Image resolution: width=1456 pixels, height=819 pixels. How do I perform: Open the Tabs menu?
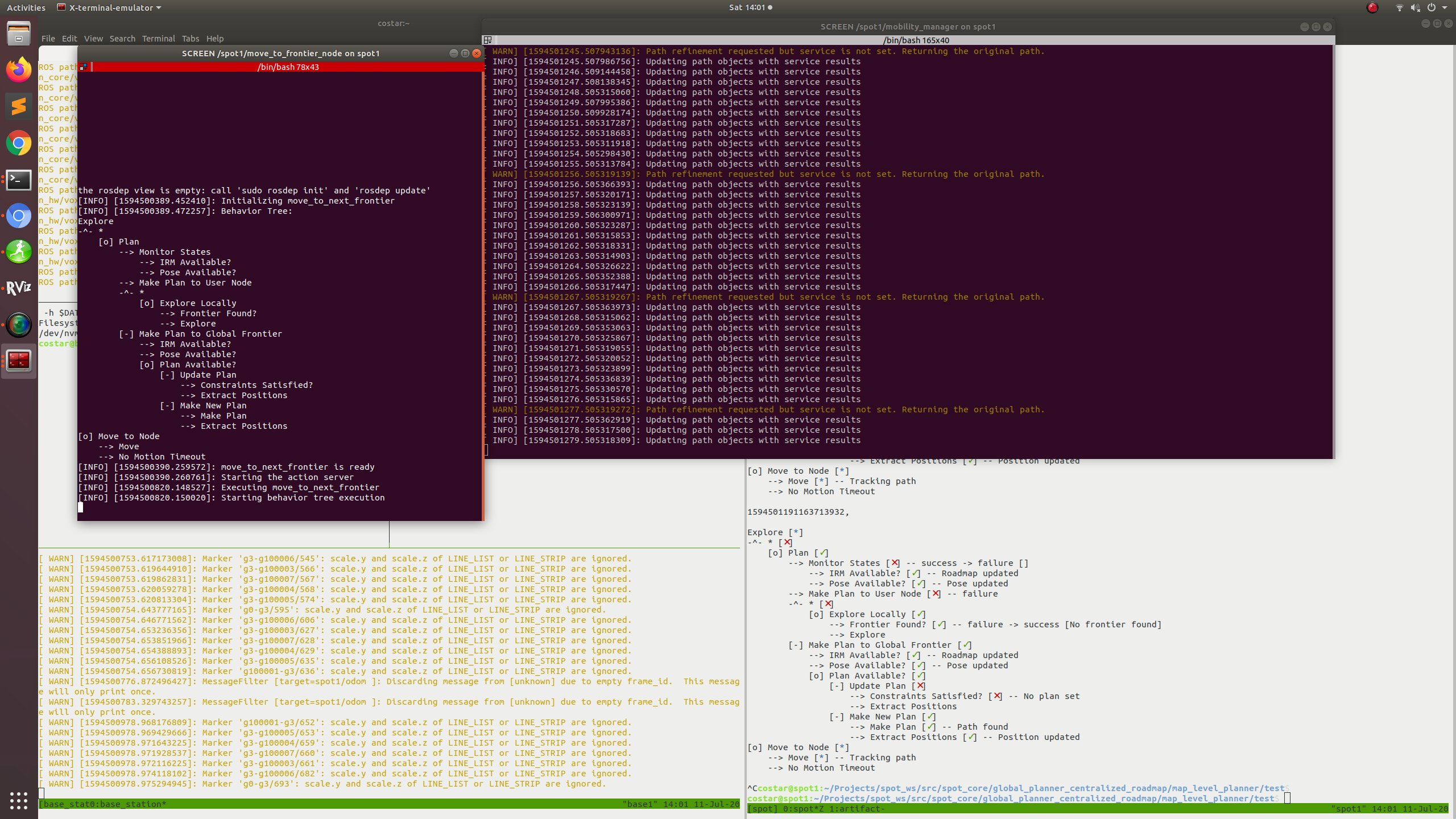191,39
